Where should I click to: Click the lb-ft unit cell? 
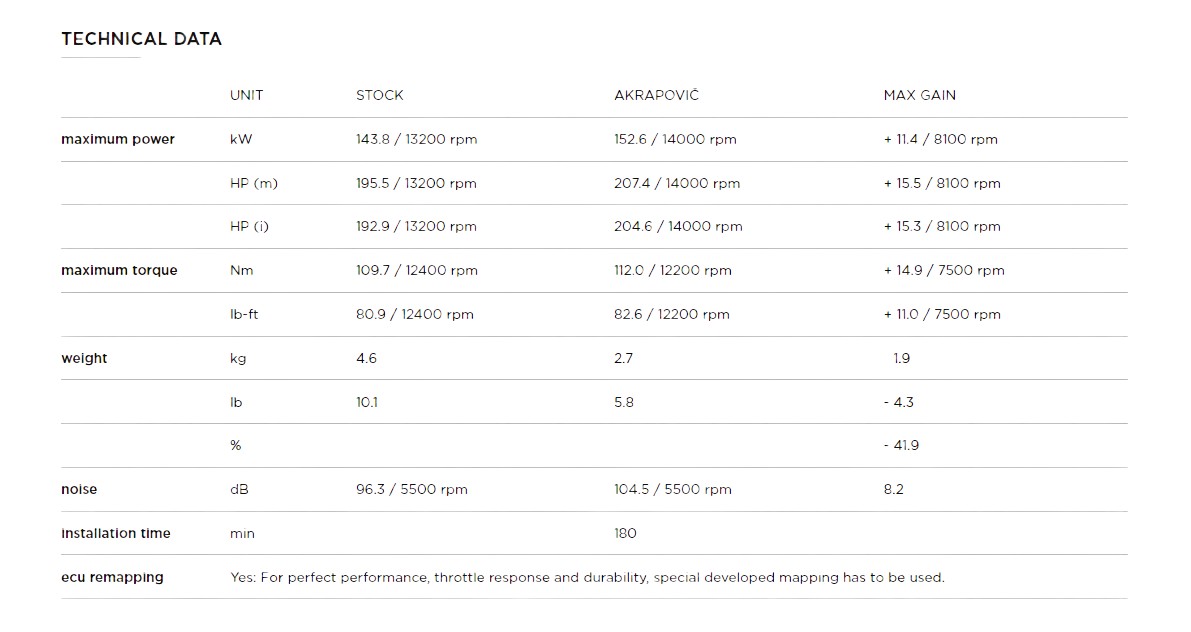tap(244, 314)
